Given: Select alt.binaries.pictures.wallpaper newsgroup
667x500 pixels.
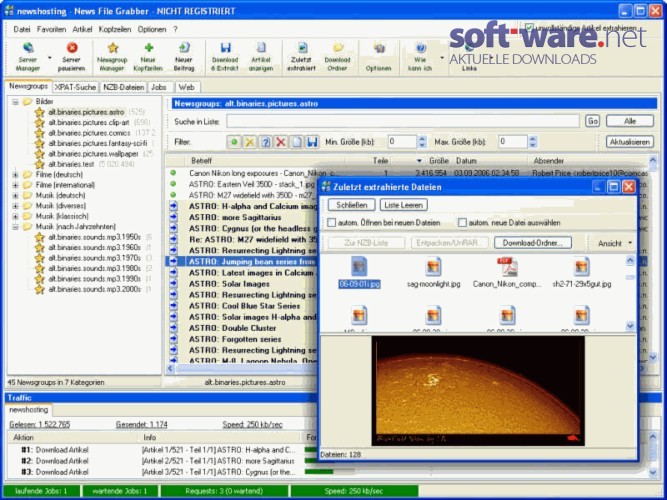Looking at the screenshot, I should click(x=93, y=154).
